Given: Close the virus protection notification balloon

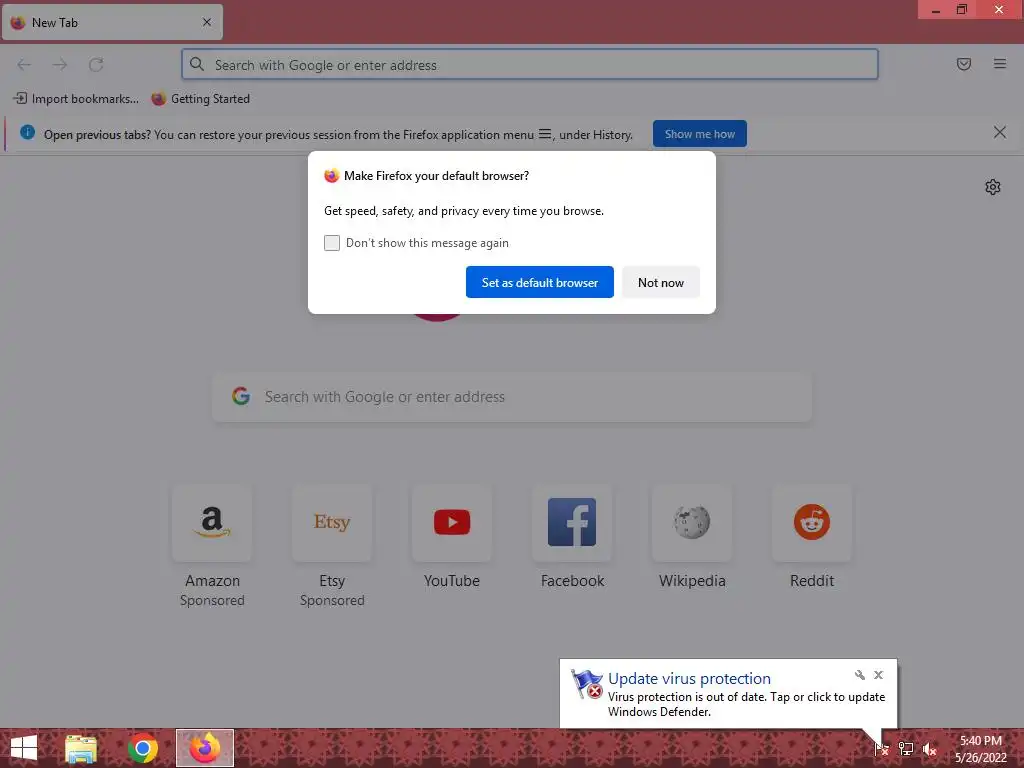Looking at the screenshot, I should pyautogui.click(x=878, y=675).
